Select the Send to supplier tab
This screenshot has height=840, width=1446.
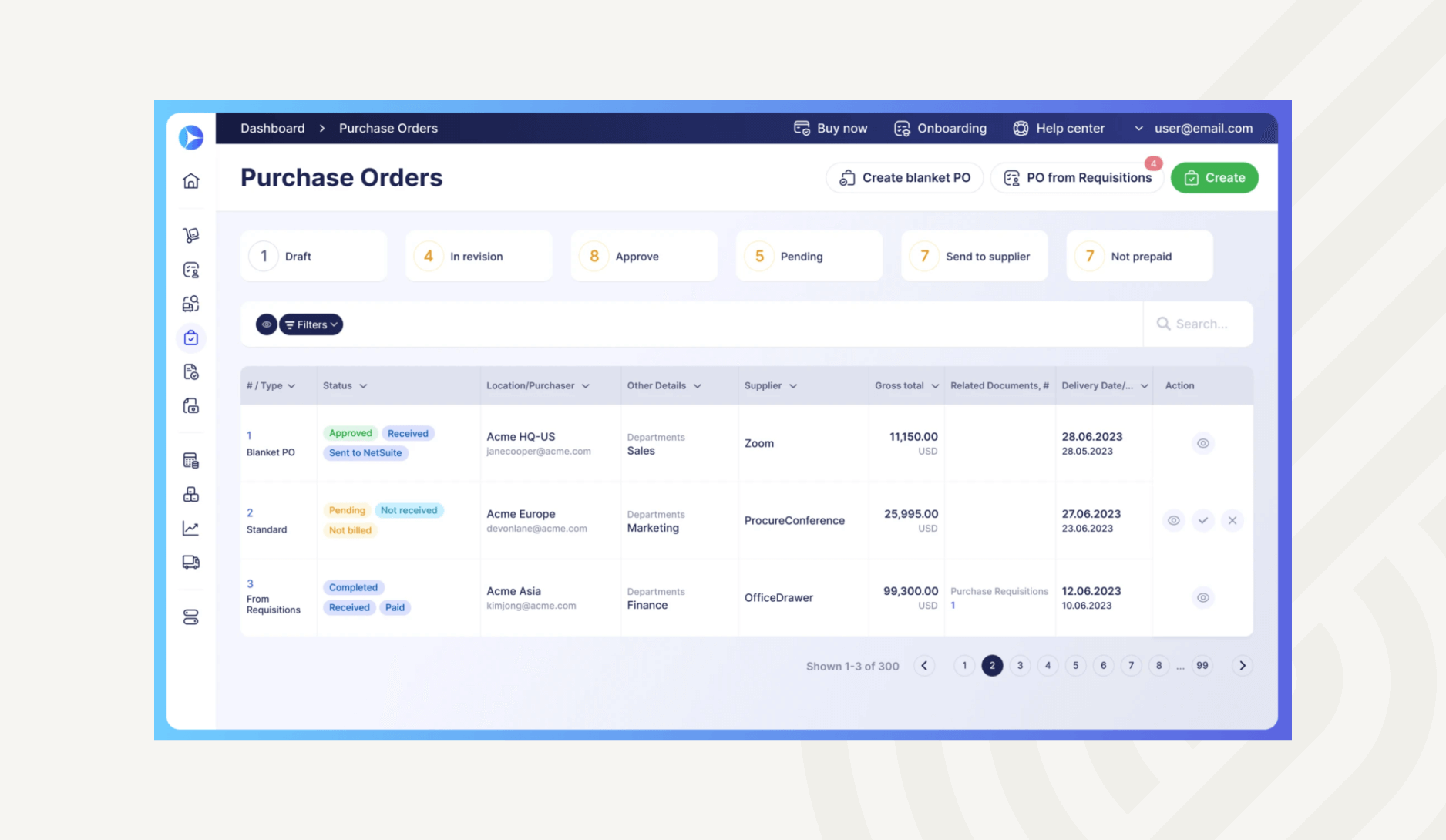pyautogui.click(x=974, y=256)
